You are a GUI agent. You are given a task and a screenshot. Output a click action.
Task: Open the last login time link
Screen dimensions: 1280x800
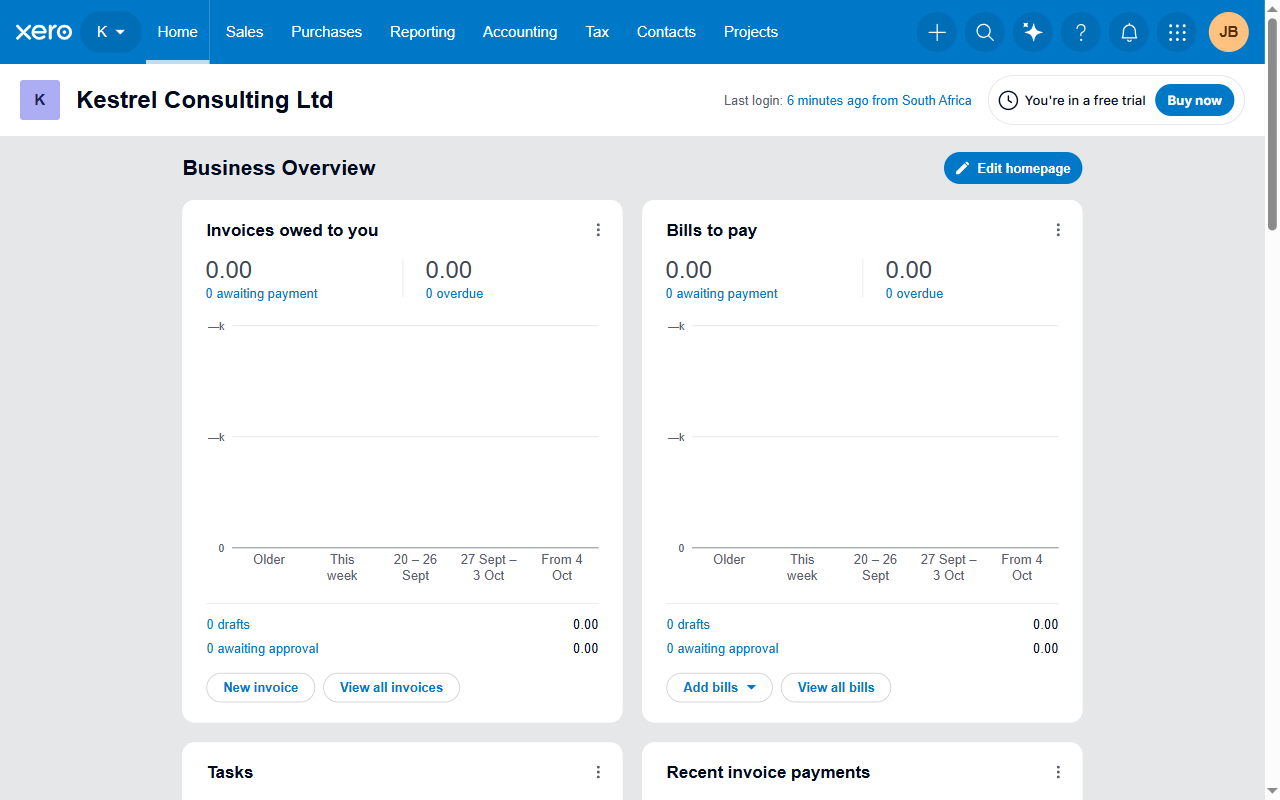click(x=879, y=101)
